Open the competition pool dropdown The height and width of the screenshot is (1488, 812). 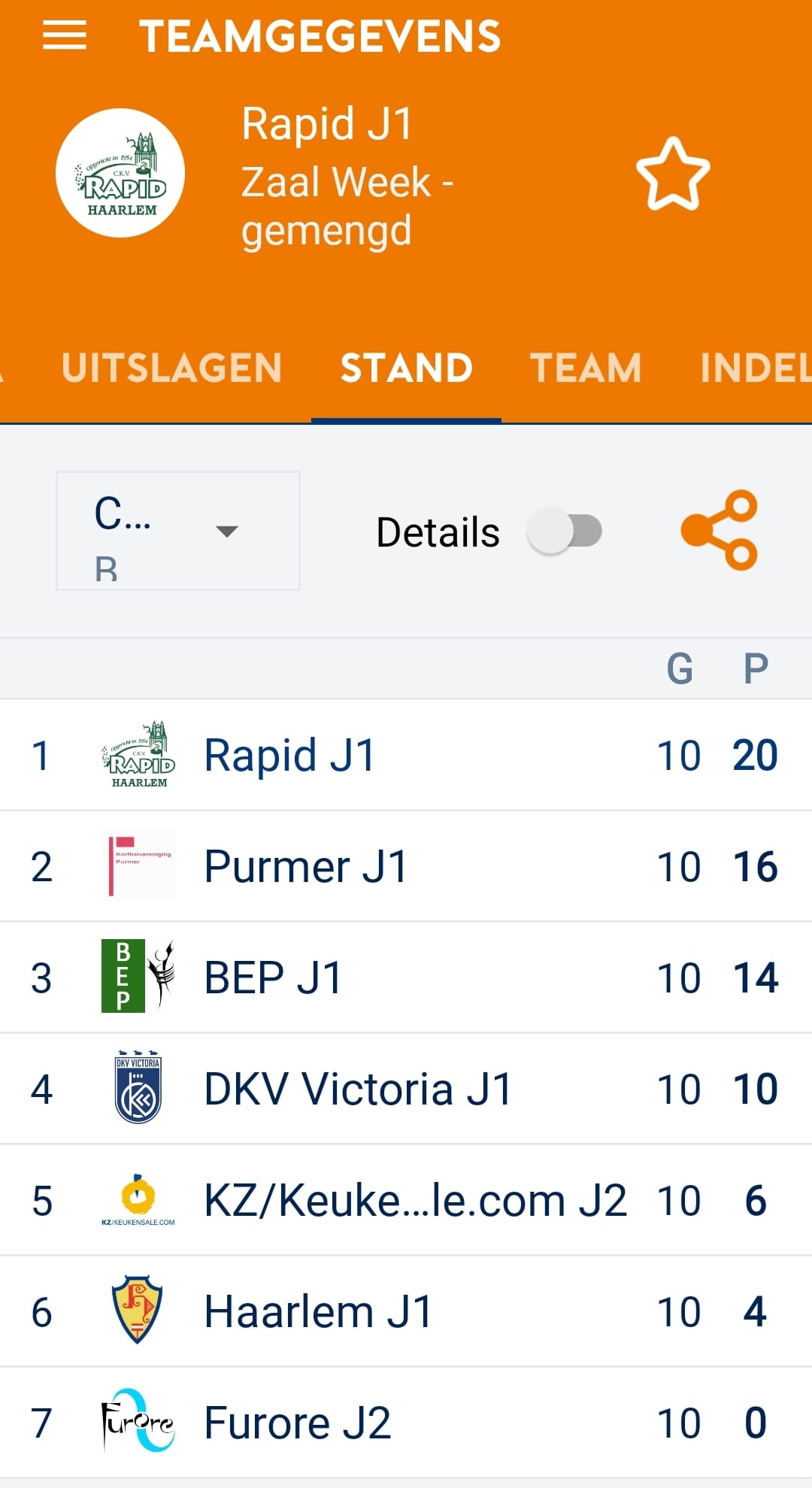click(x=178, y=531)
